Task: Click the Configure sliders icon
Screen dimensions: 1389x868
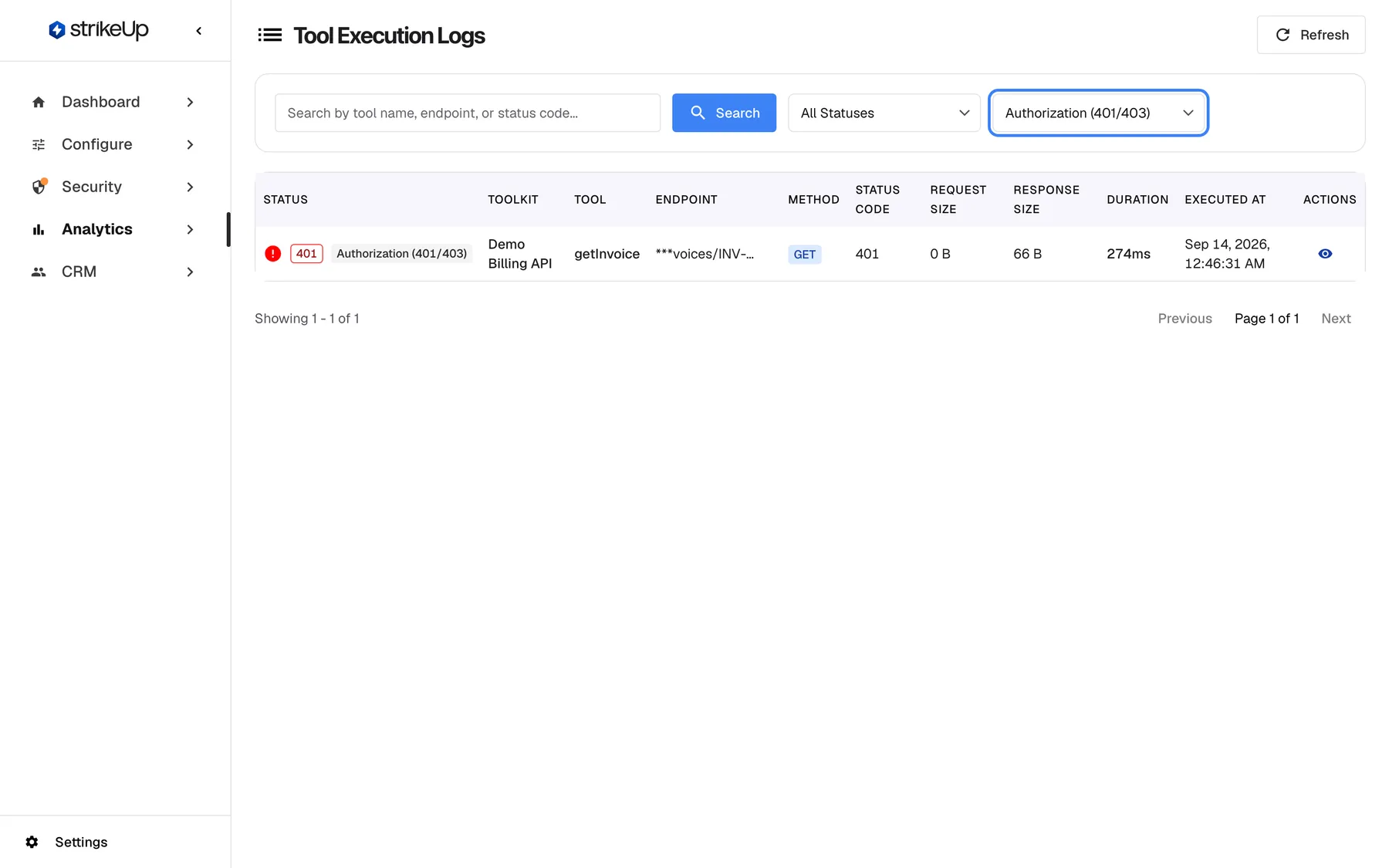Action: [x=39, y=144]
